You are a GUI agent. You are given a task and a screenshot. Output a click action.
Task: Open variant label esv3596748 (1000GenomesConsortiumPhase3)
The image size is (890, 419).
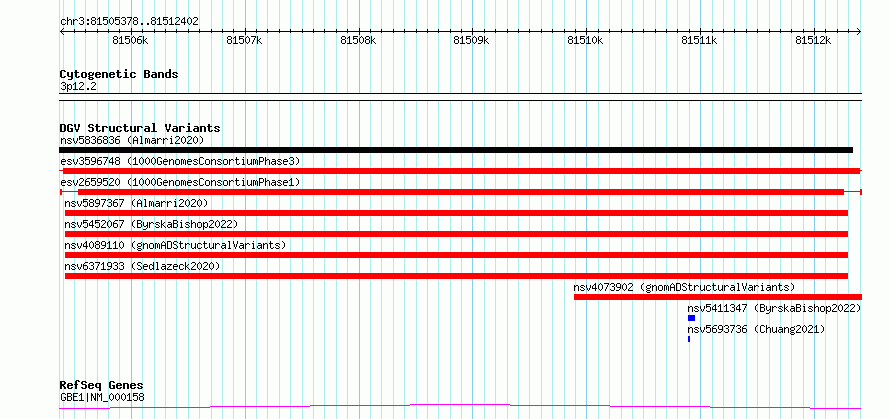tap(180, 161)
